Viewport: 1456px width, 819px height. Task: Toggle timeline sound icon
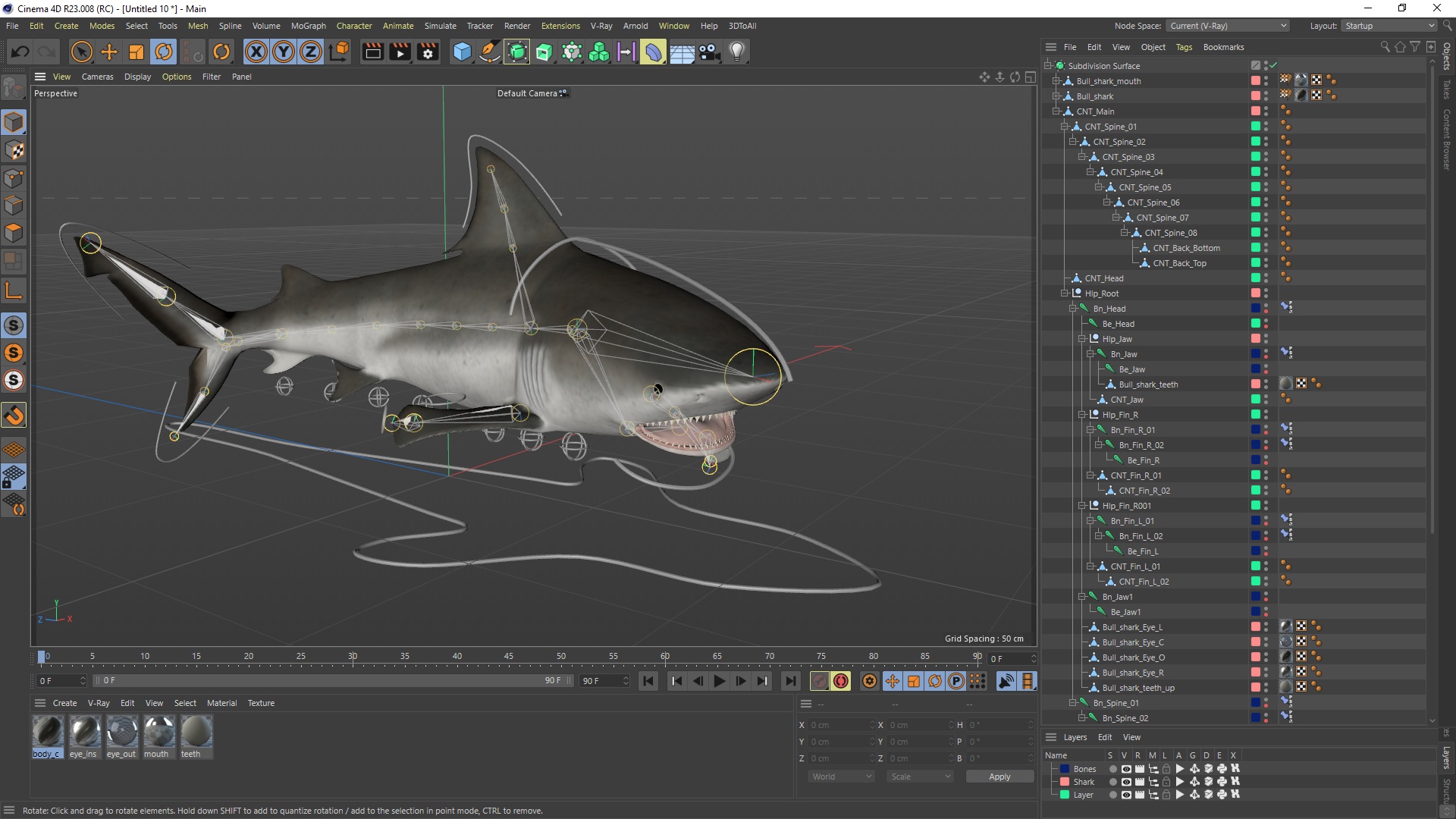pyautogui.click(x=1006, y=681)
